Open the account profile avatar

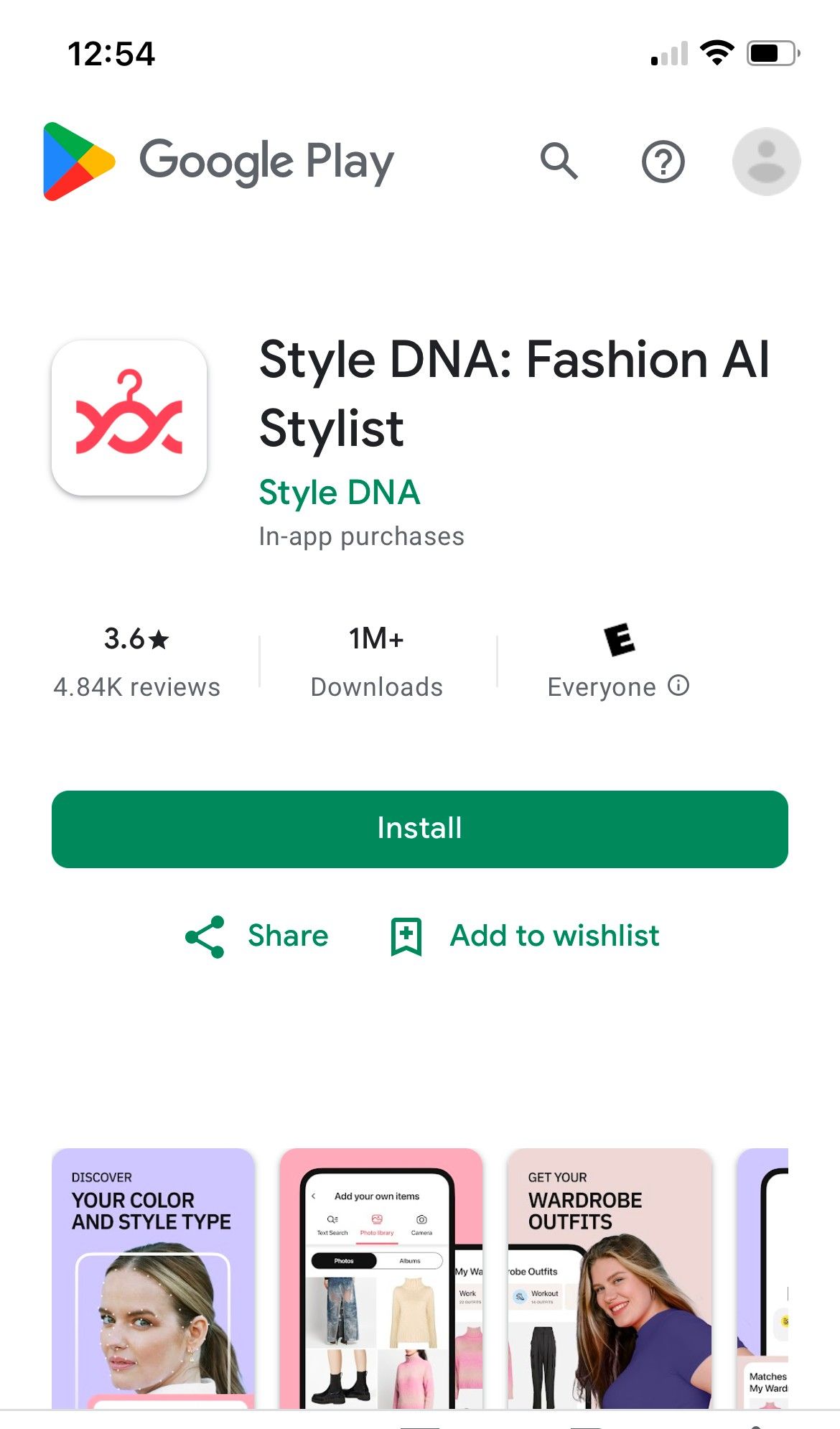tap(766, 162)
